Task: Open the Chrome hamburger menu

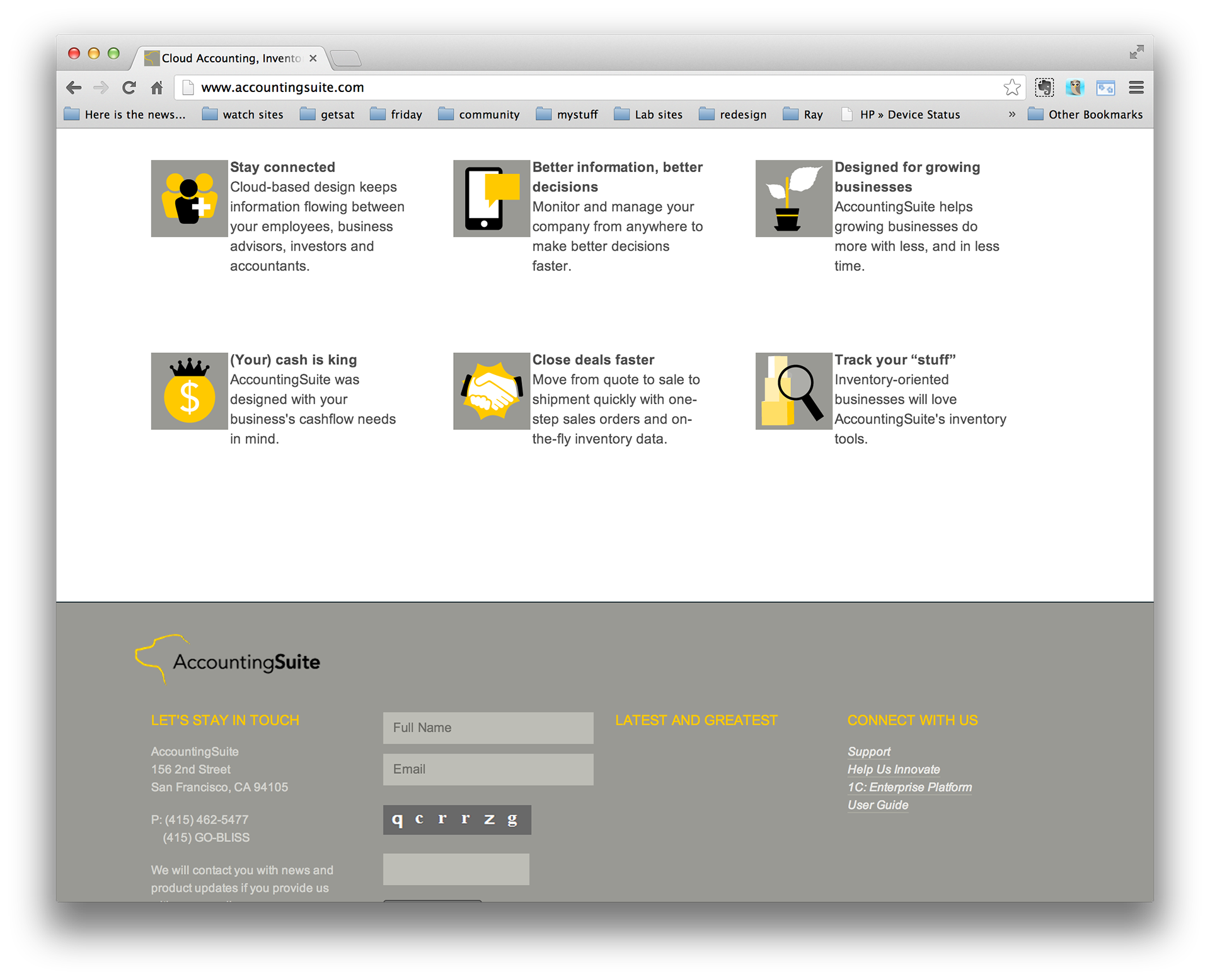Action: (1136, 88)
